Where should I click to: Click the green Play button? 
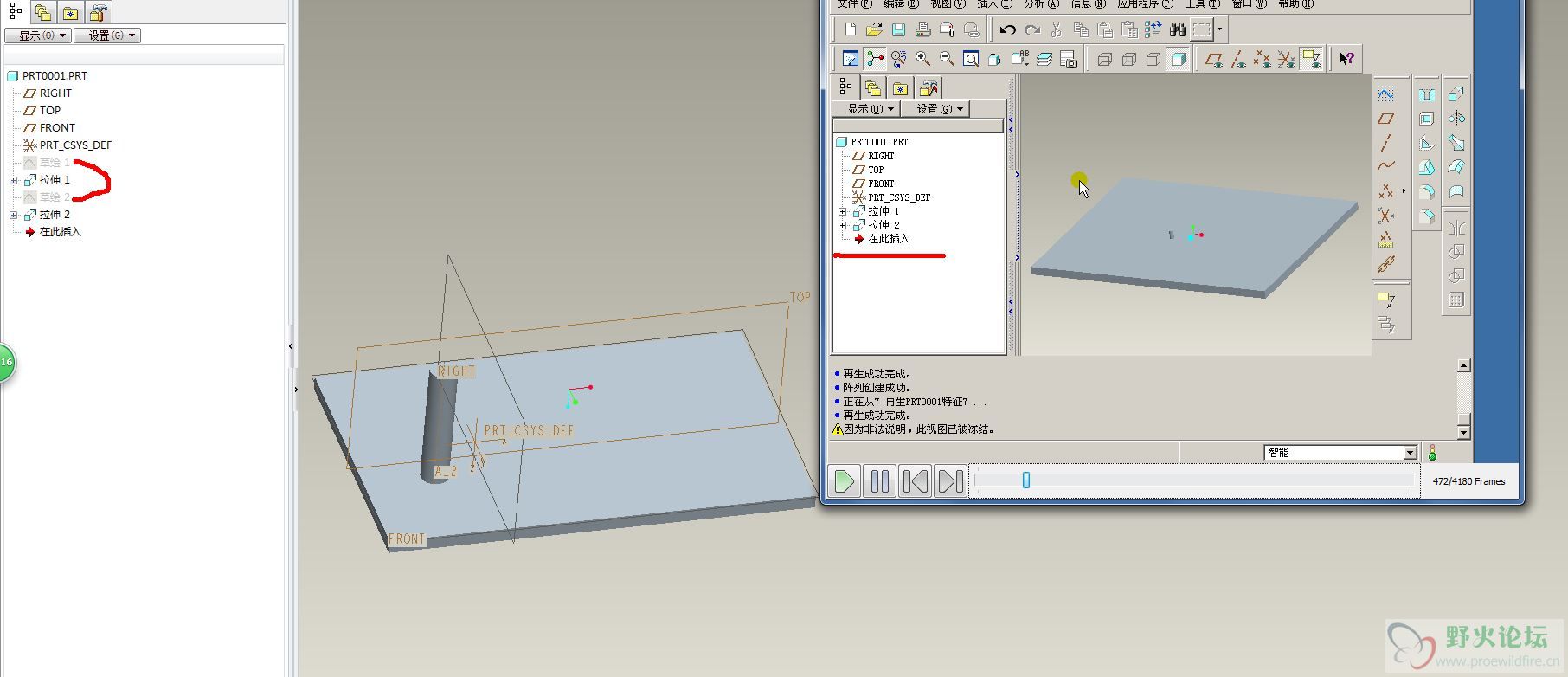tap(845, 480)
